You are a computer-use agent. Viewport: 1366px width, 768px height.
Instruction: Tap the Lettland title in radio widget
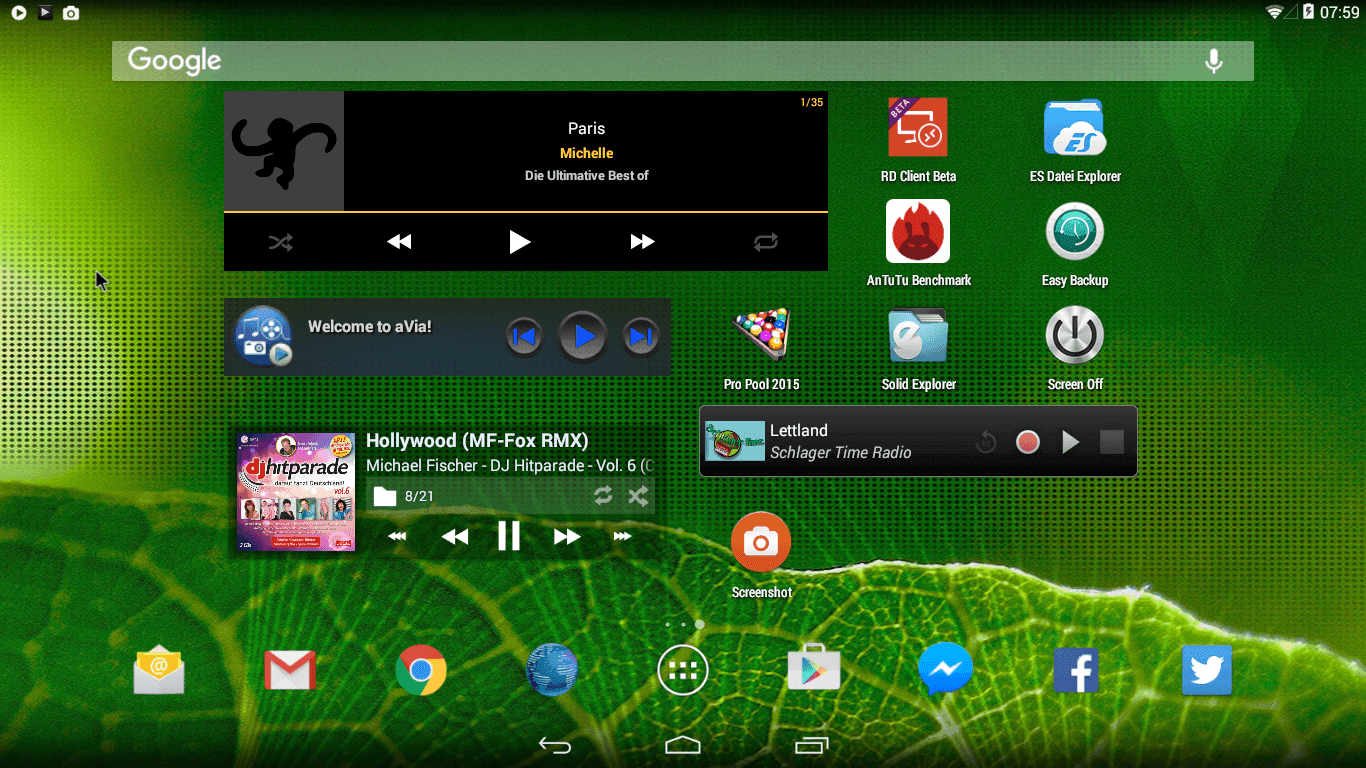pyautogui.click(x=799, y=430)
